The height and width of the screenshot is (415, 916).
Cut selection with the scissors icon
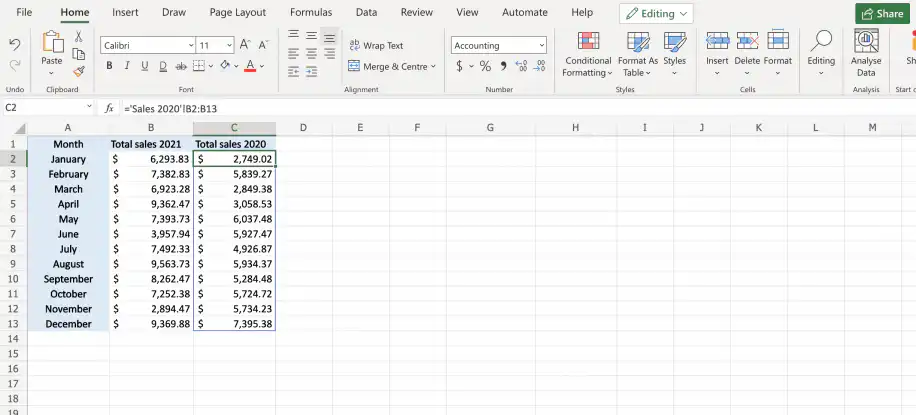coord(78,37)
